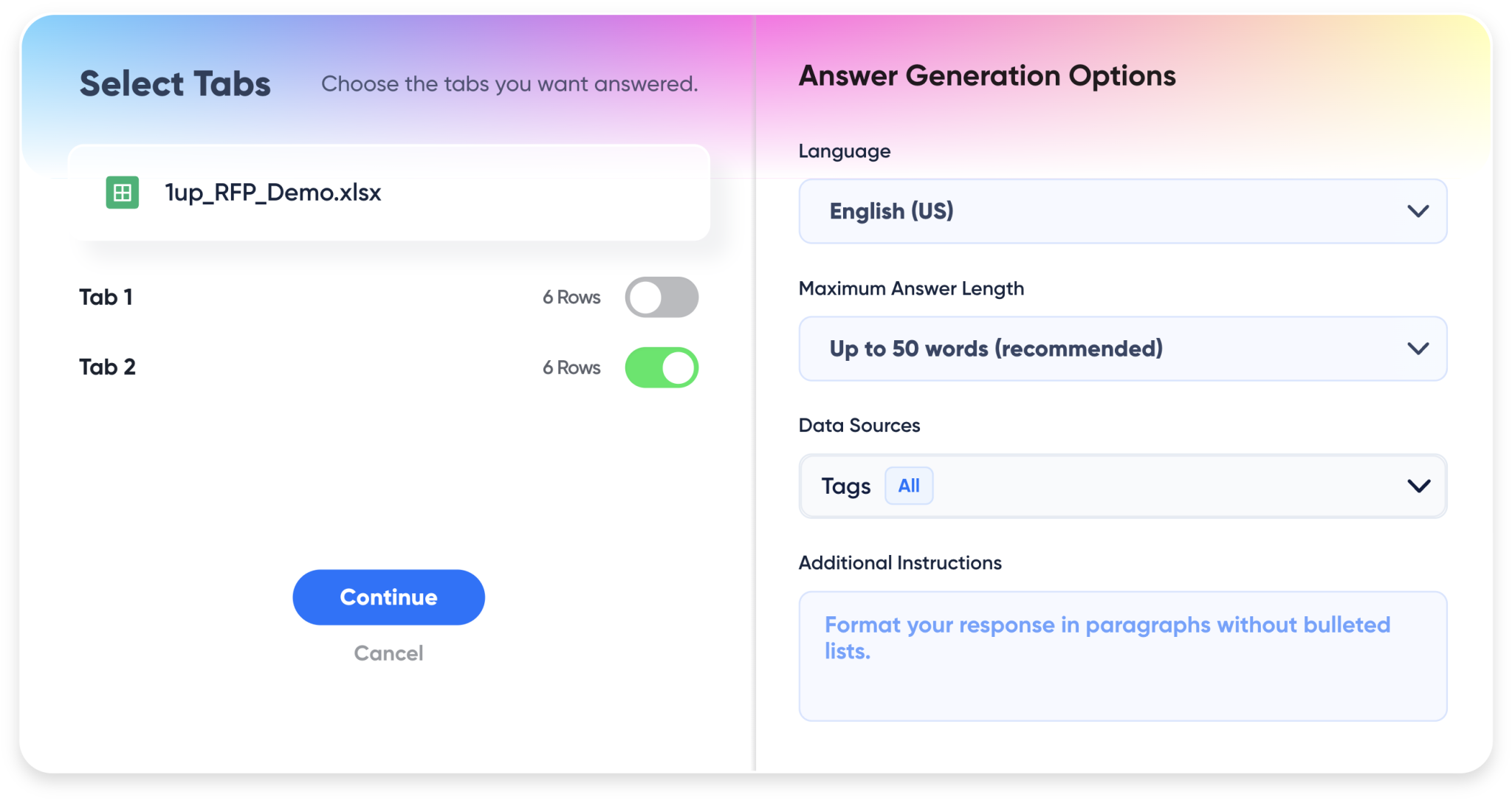1512x803 pixels.
Task: Click the chevron on Maximum Answer Length
Action: click(x=1418, y=348)
